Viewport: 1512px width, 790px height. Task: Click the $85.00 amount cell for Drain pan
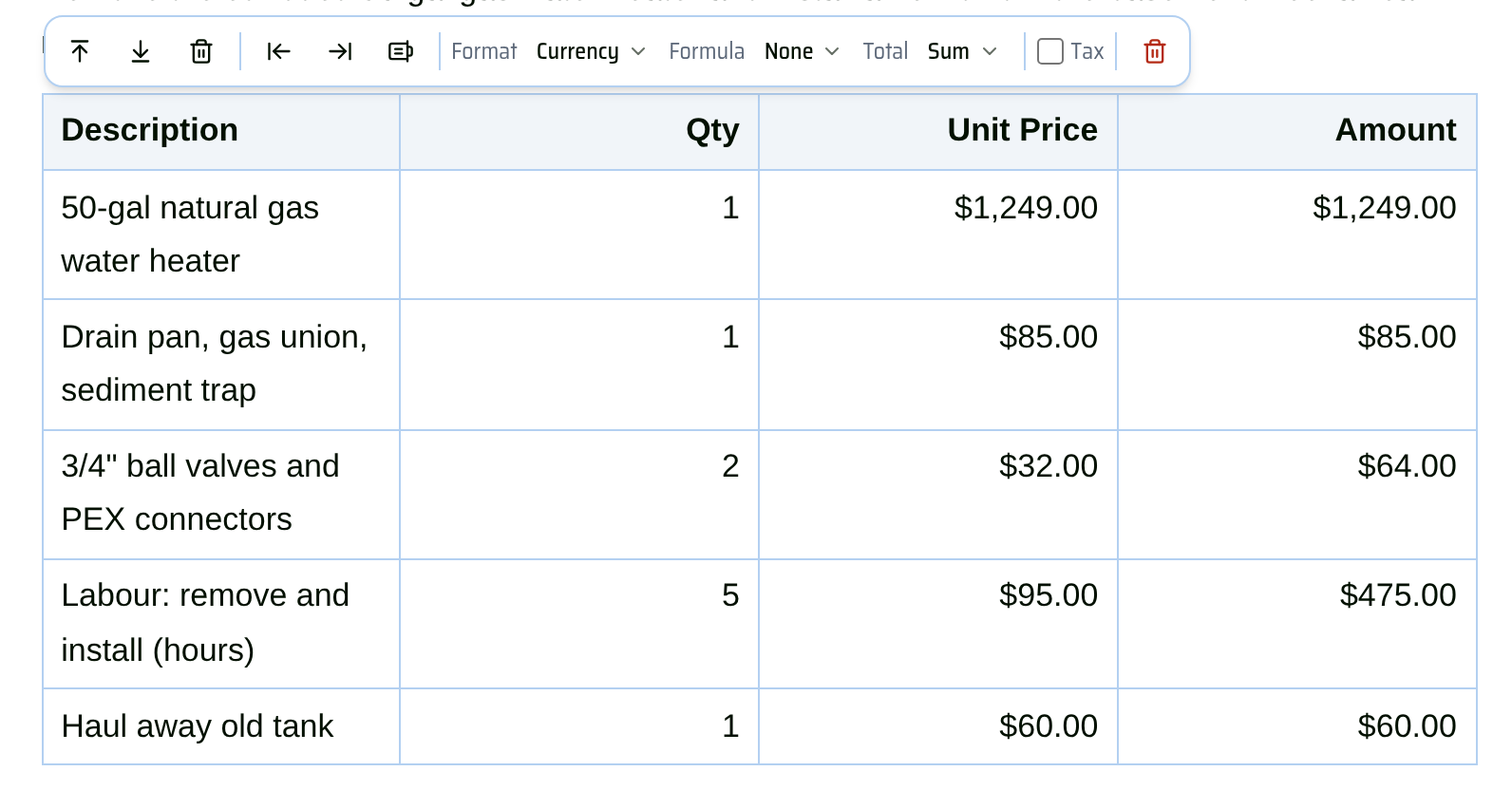tap(1297, 365)
